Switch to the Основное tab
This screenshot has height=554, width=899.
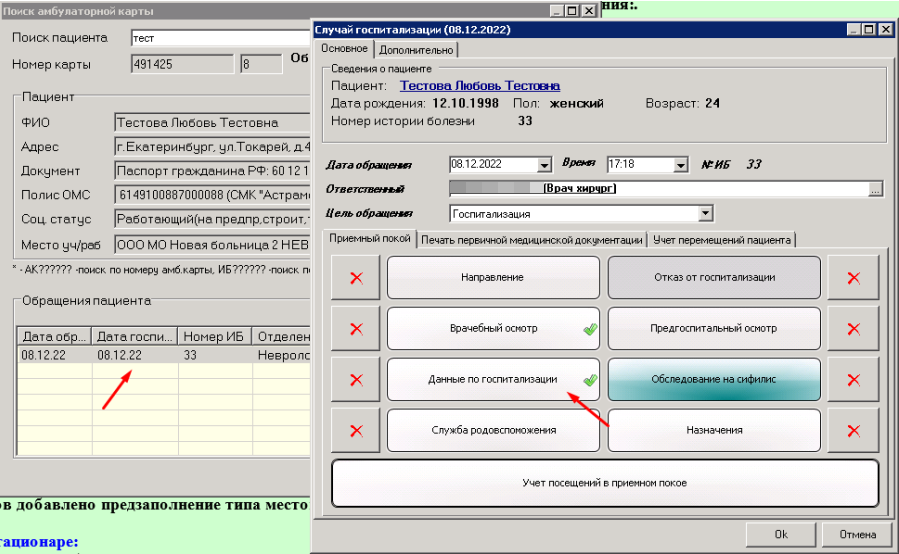coord(344,49)
